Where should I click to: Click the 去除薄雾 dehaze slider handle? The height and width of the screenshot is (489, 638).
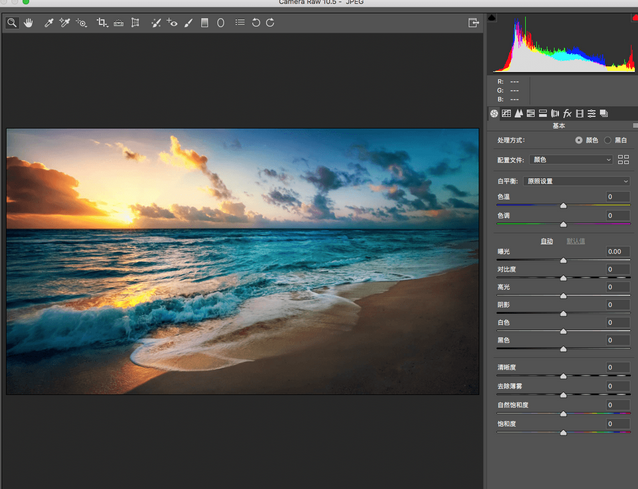point(563,395)
